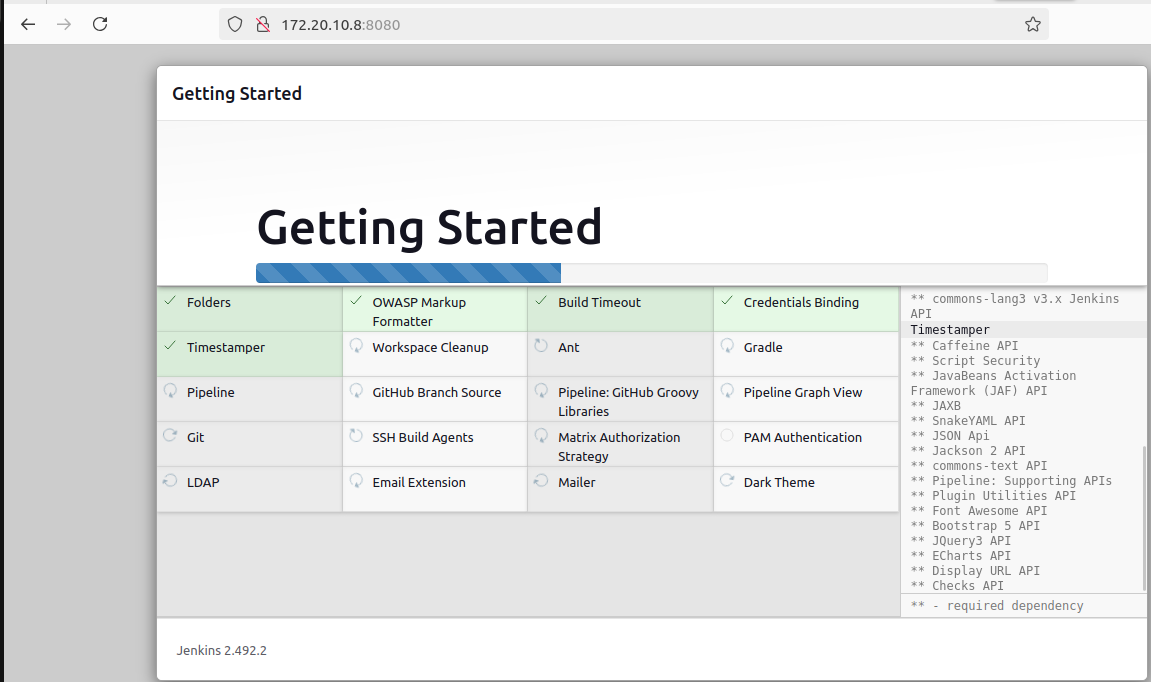1151x682 pixels.
Task: Click the ECharts API log entry
Action: pos(960,556)
